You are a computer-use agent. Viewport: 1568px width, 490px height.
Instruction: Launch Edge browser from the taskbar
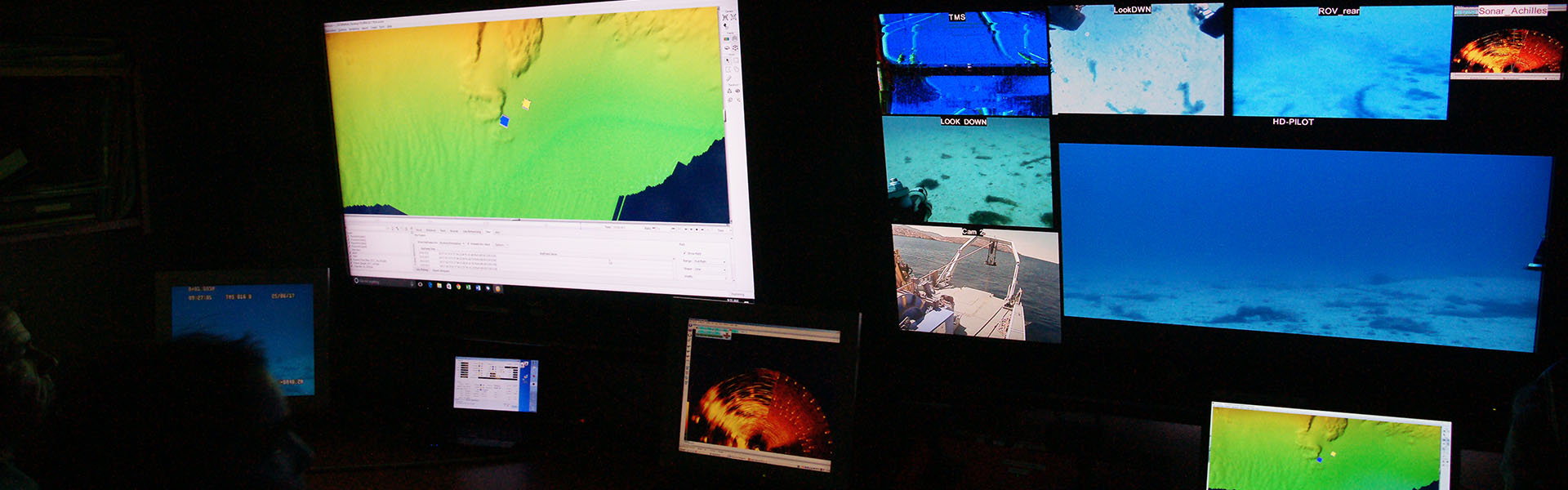pyautogui.click(x=430, y=286)
